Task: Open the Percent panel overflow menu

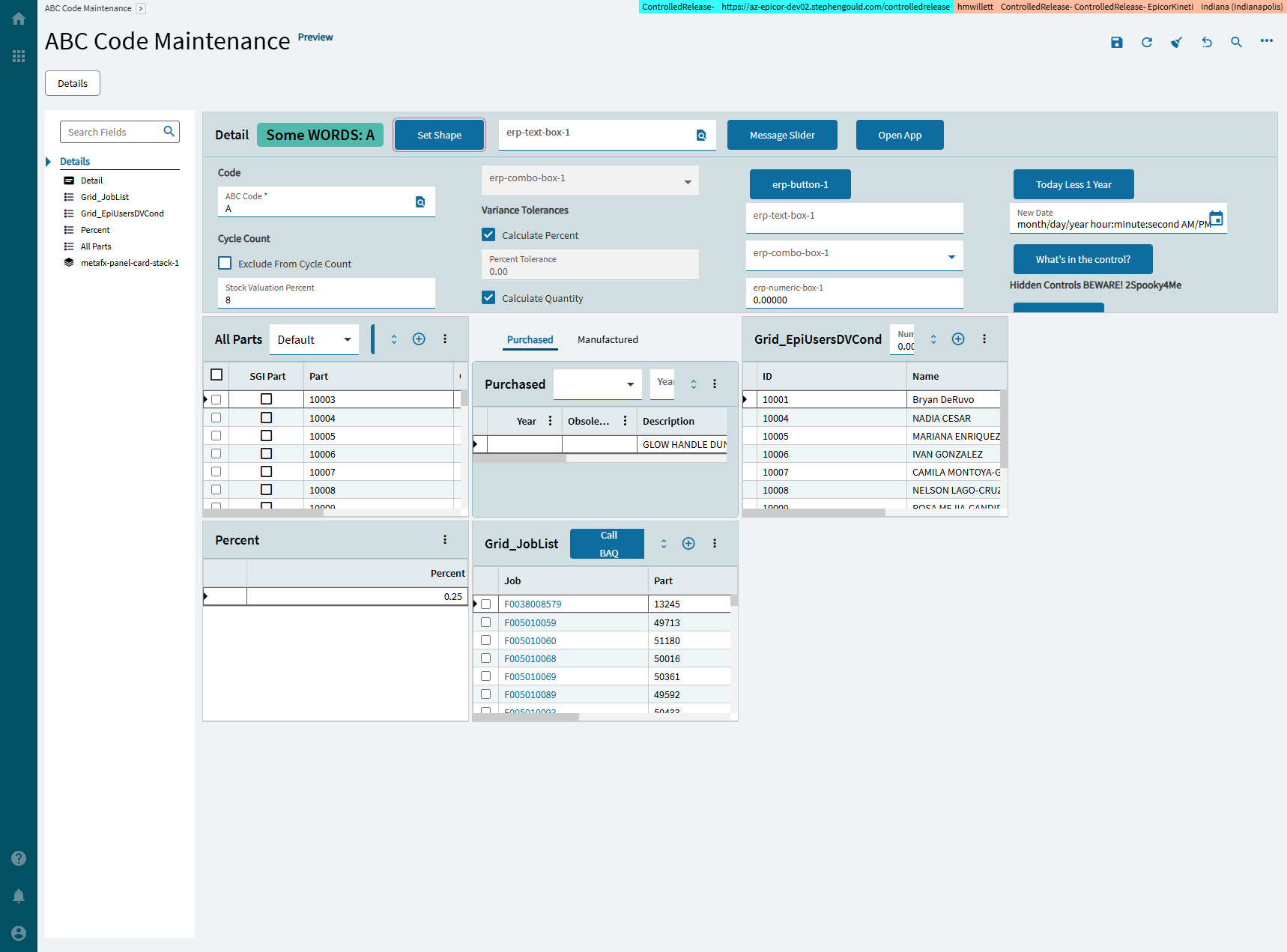Action: pyautogui.click(x=445, y=540)
